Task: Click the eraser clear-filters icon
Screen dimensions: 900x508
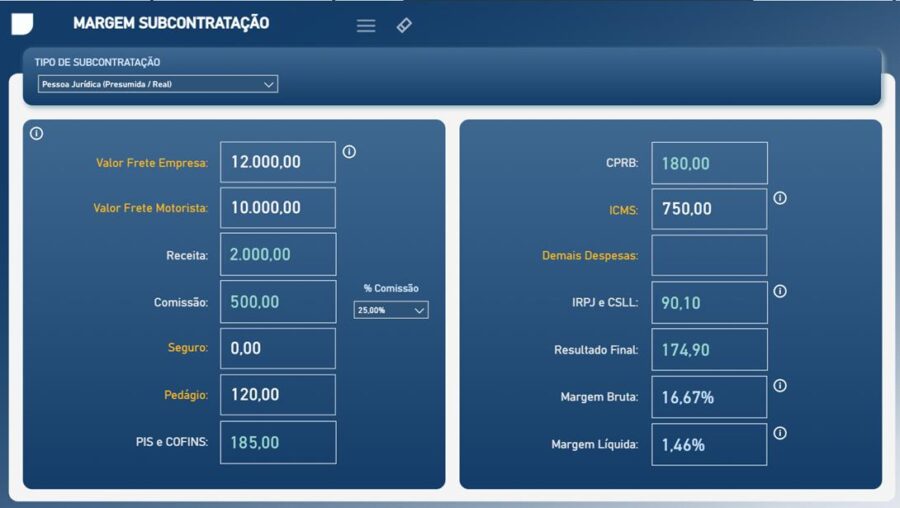Action: pyautogui.click(x=404, y=25)
